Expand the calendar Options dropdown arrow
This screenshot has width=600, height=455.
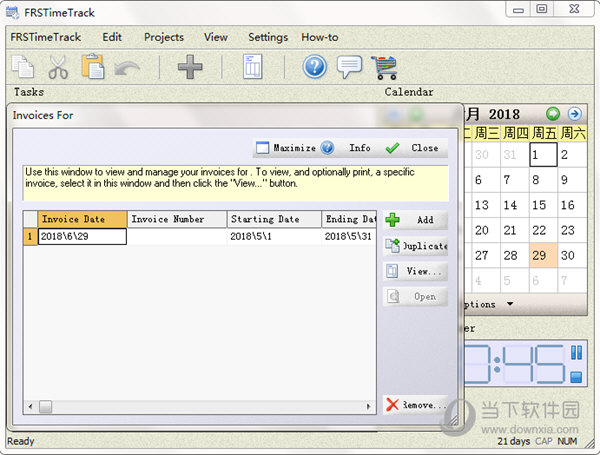[x=510, y=304]
